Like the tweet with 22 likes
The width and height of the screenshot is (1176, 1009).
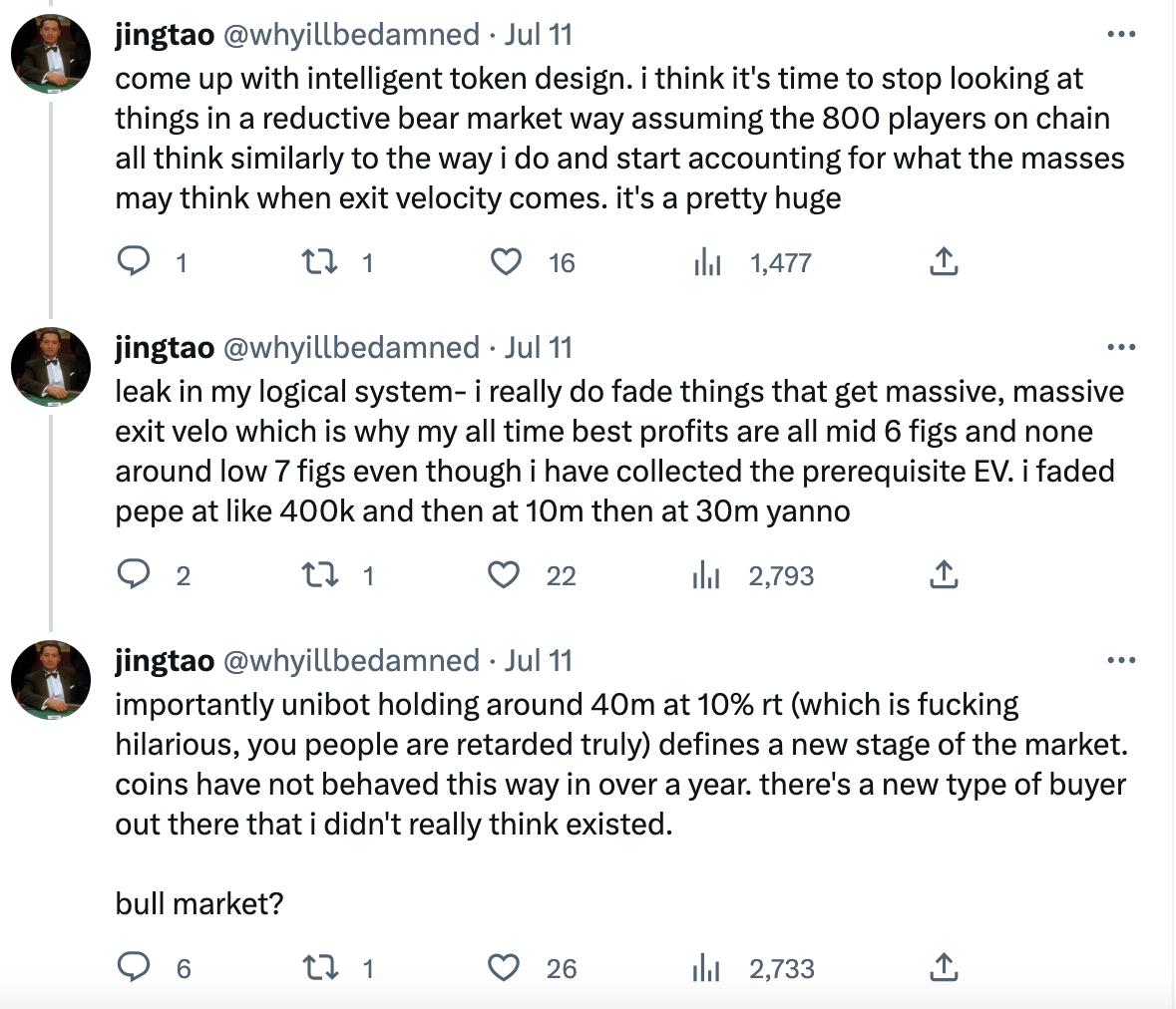pyautogui.click(x=506, y=575)
